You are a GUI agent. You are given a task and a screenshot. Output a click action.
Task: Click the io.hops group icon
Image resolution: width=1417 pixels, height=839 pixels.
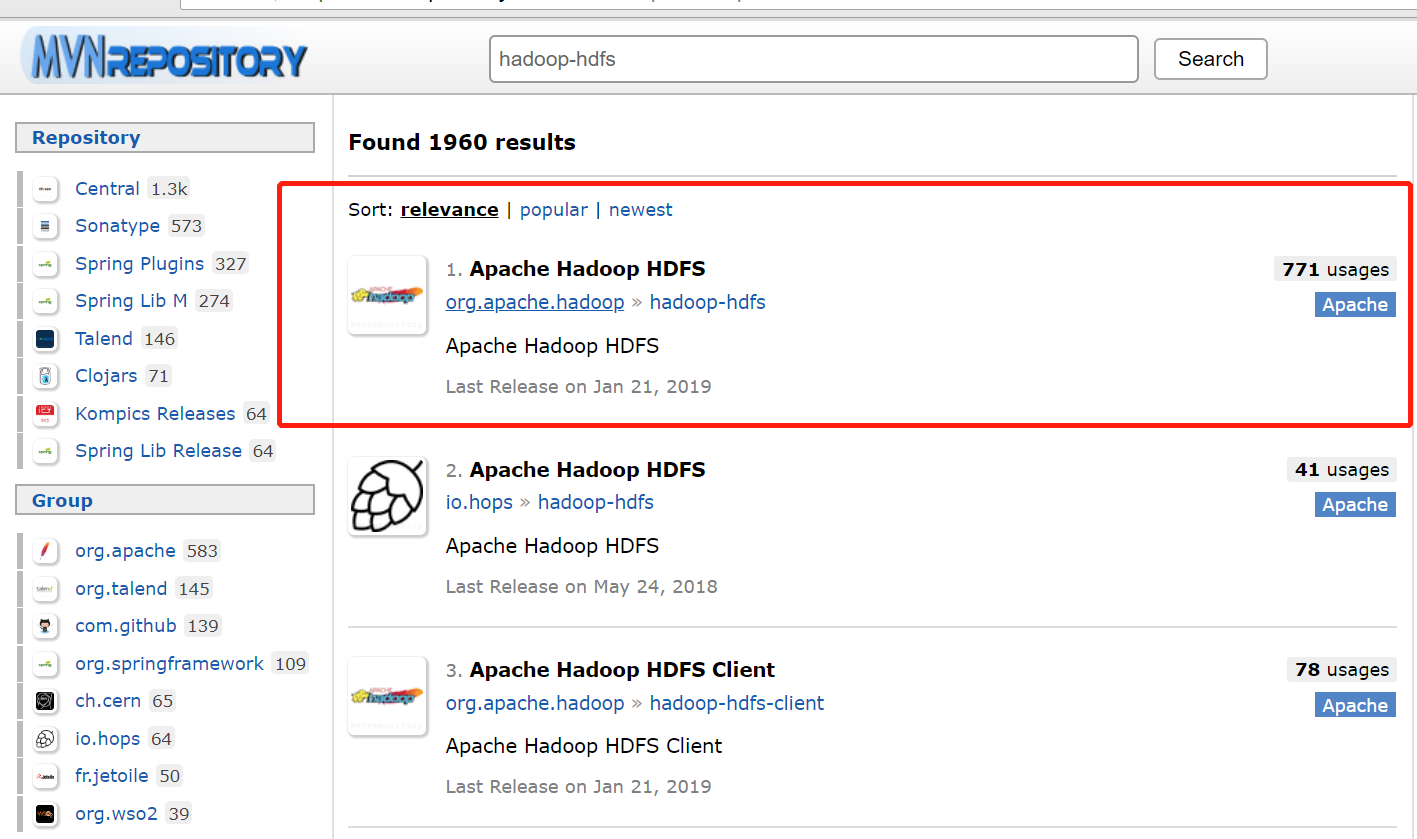pyautogui.click(x=45, y=738)
